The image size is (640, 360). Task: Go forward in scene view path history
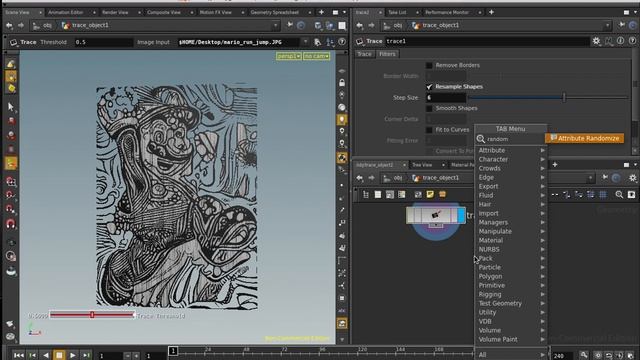pos(21,25)
